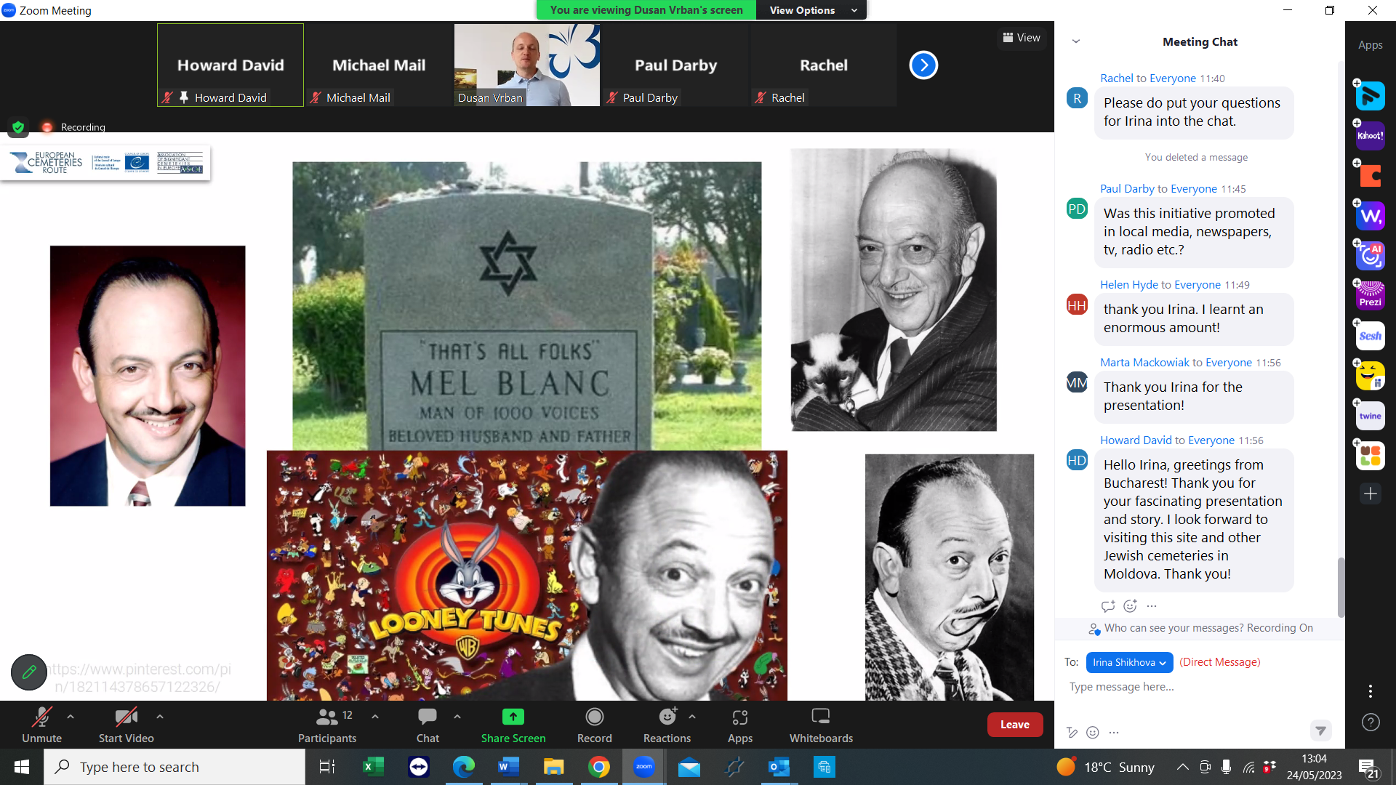Start your video
Screen dimensions: 1396x786
coord(126,722)
